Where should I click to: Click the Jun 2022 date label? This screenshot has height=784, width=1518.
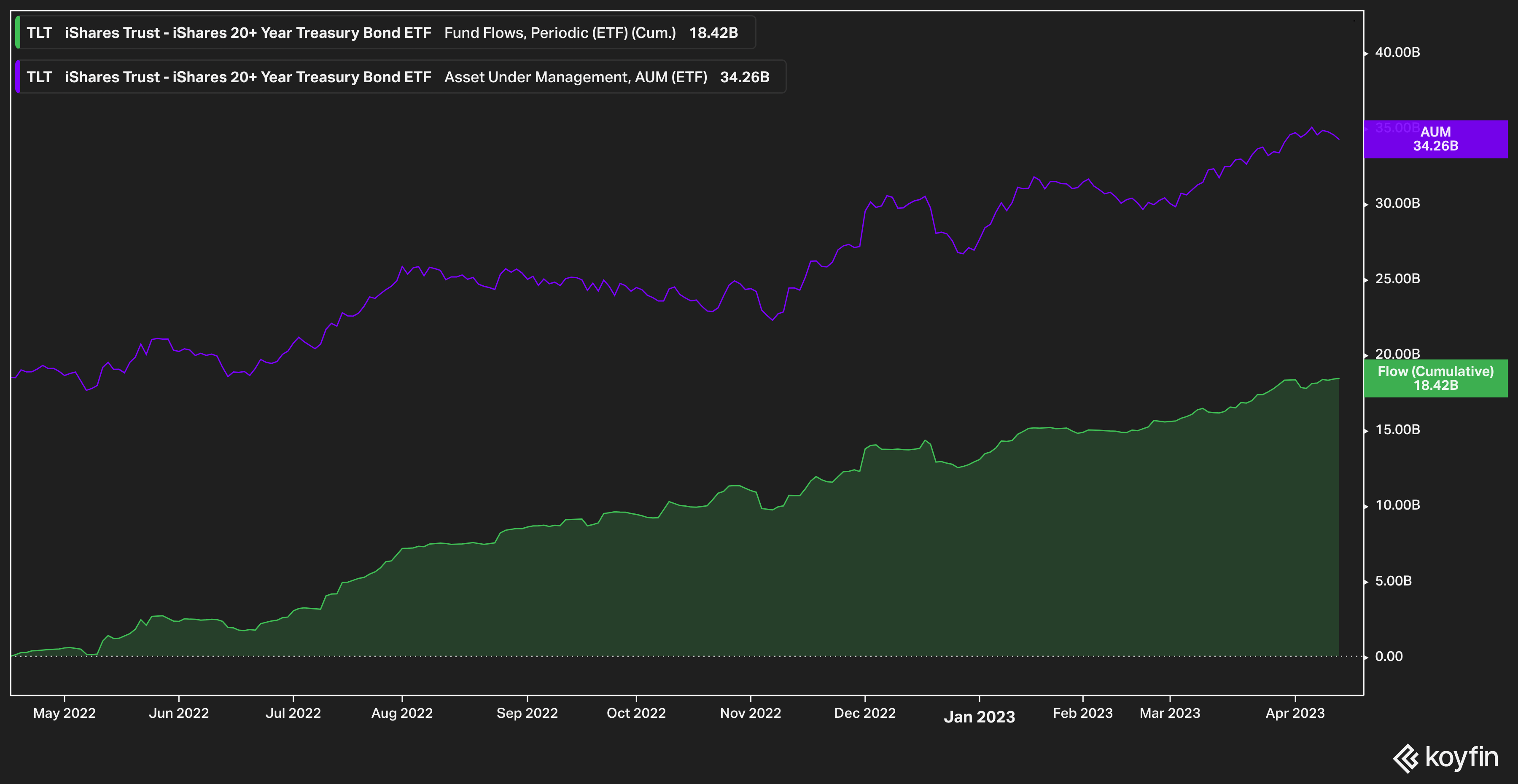178,713
